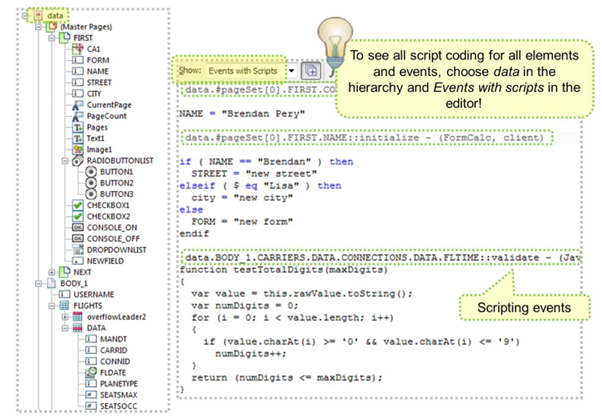The height and width of the screenshot is (419, 602).
Task: Select the CONSOLE_ON button element
Action: coord(112,229)
